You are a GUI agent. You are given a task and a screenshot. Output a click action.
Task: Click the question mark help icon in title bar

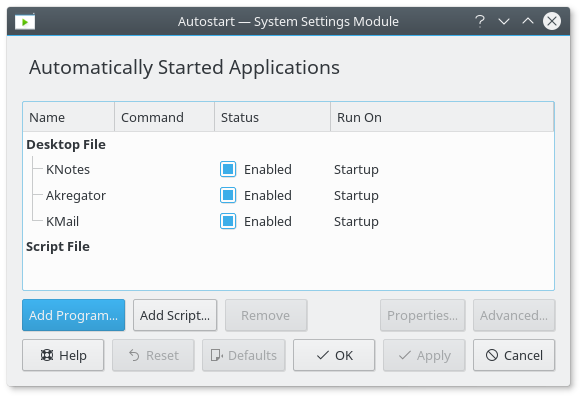pyautogui.click(x=480, y=21)
